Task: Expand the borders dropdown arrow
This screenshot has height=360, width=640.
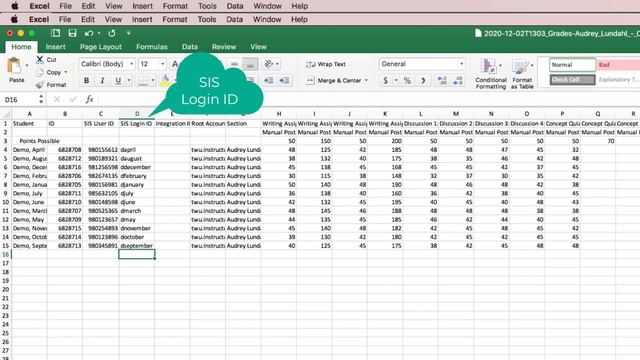Action: point(153,81)
